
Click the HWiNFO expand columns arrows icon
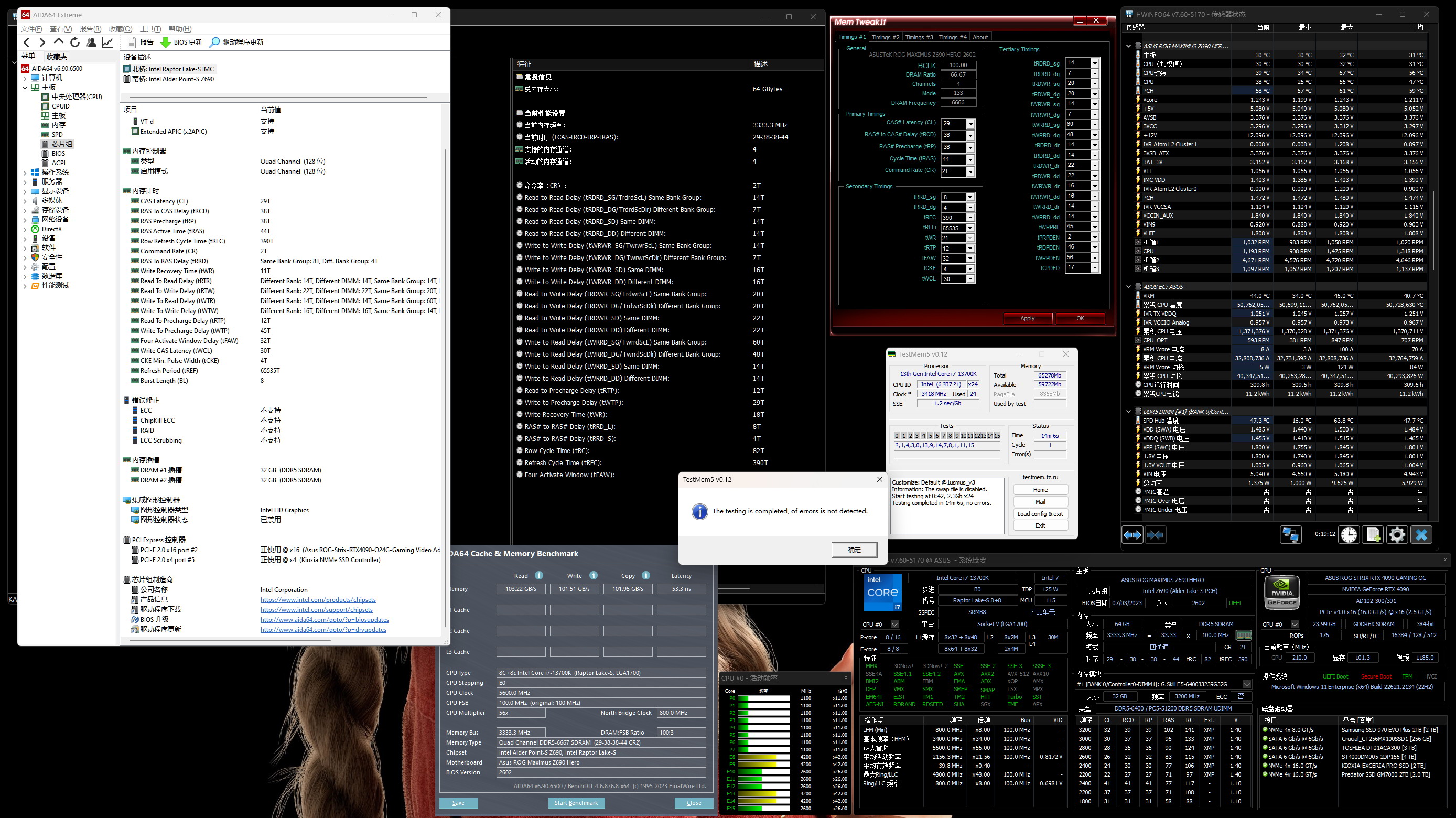pyautogui.click(x=1132, y=535)
